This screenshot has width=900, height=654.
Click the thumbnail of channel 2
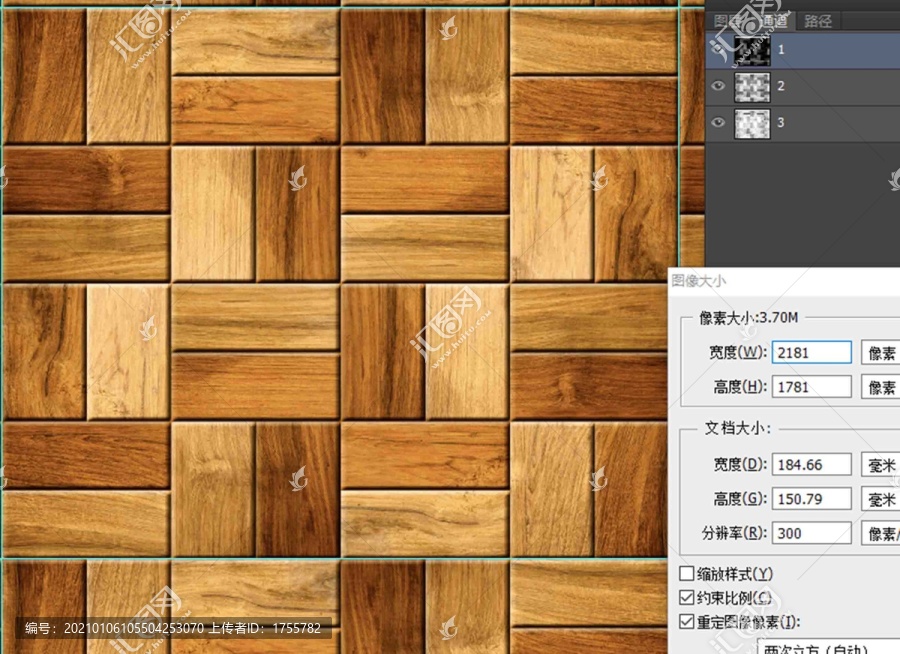click(x=752, y=87)
